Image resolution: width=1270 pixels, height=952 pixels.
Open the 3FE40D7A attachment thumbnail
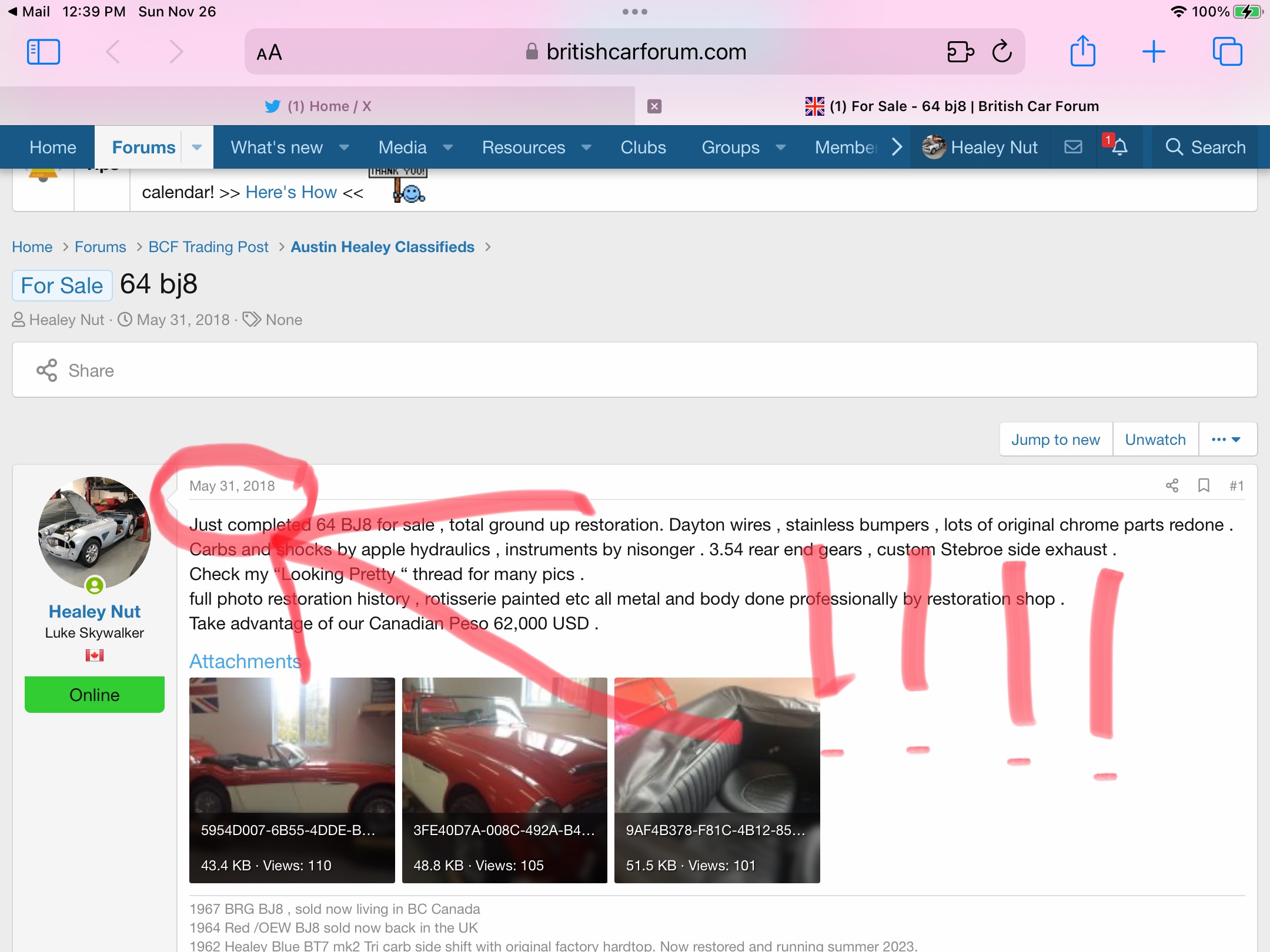click(x=504, y=780)
